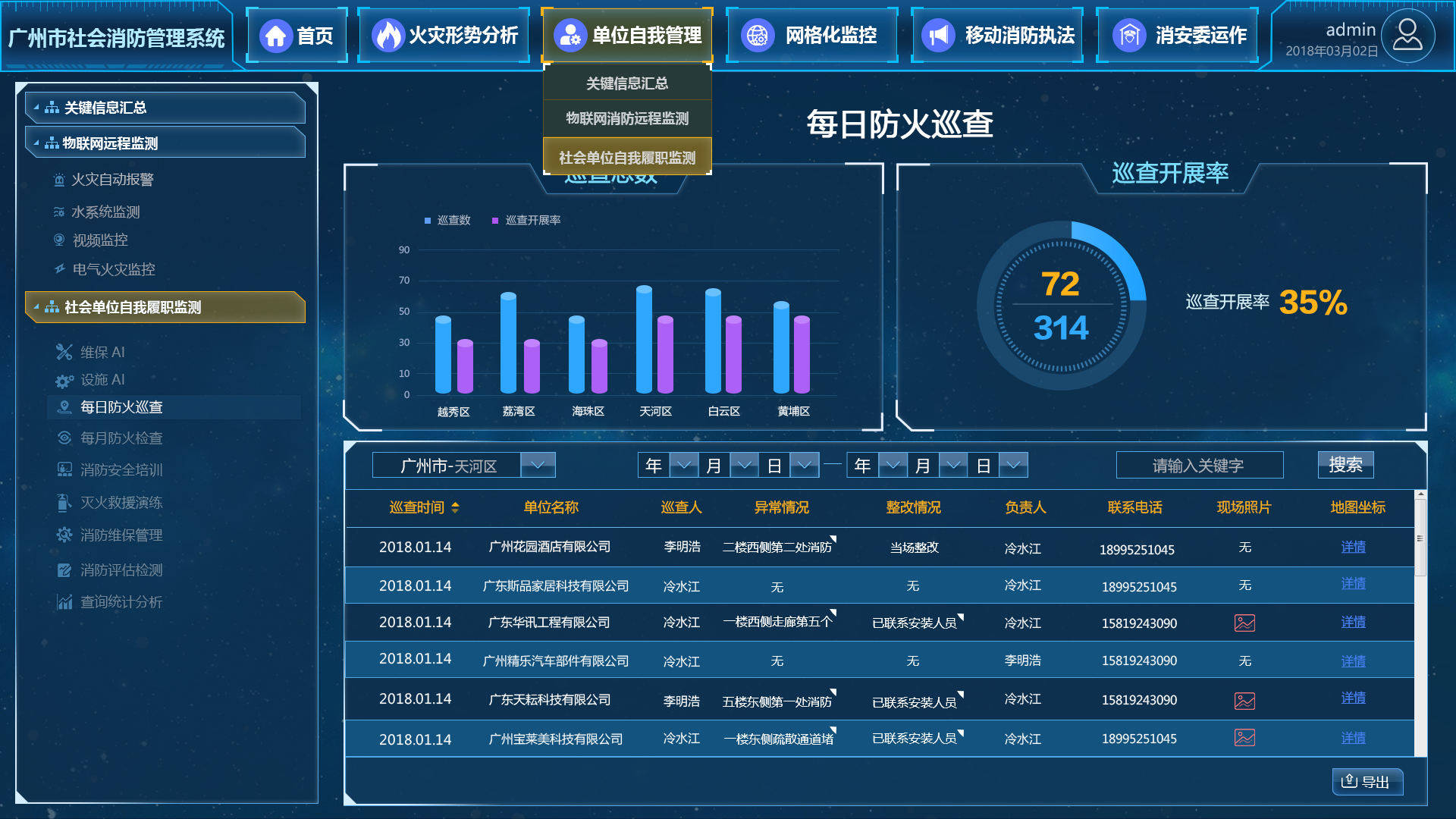Select 消防安全培训 in the sidebar
Image resolution: width=1456 pixels, height=819 pixels.
pos(121,470)
